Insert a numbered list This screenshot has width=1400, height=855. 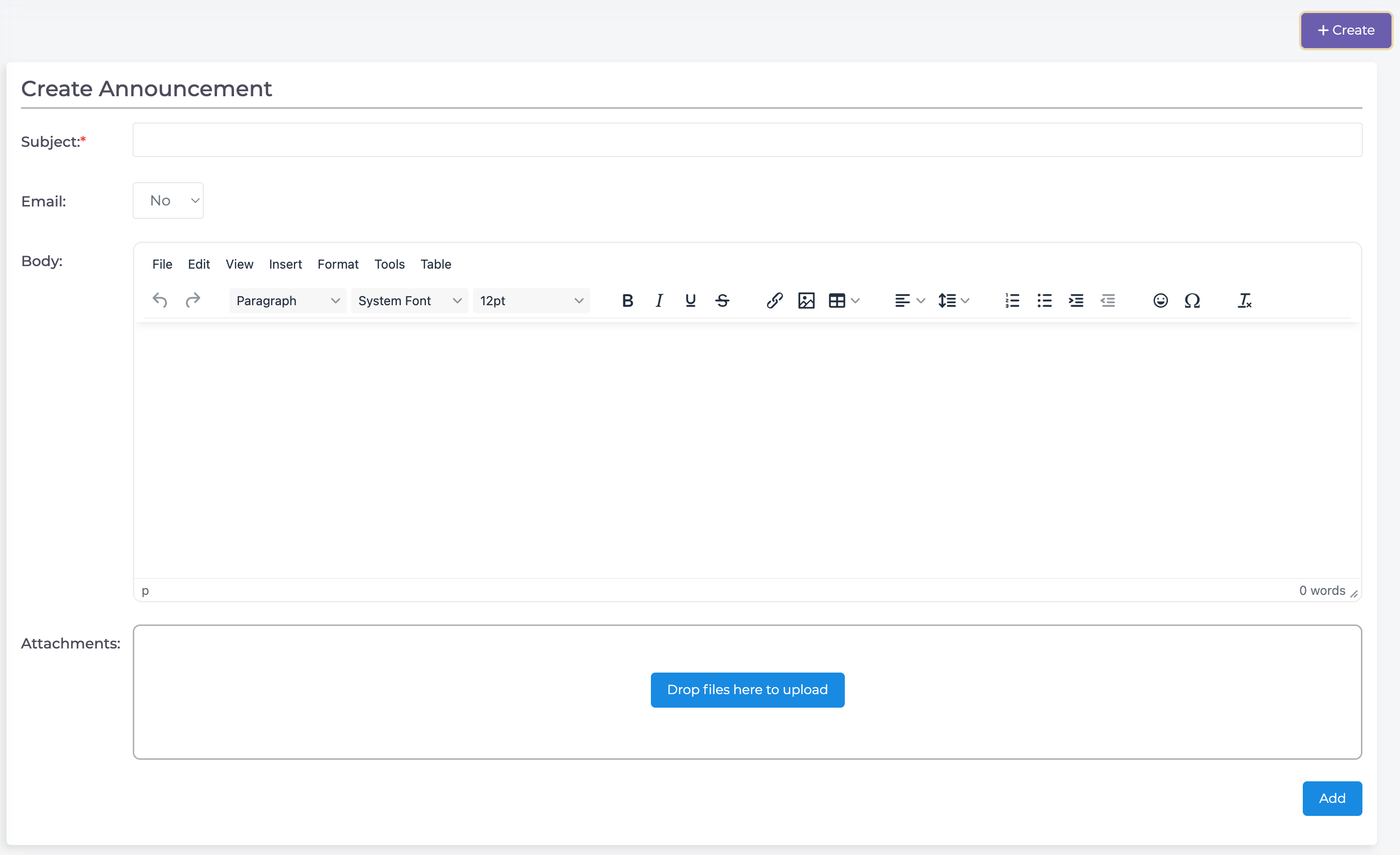click(x=1012, y=301)
